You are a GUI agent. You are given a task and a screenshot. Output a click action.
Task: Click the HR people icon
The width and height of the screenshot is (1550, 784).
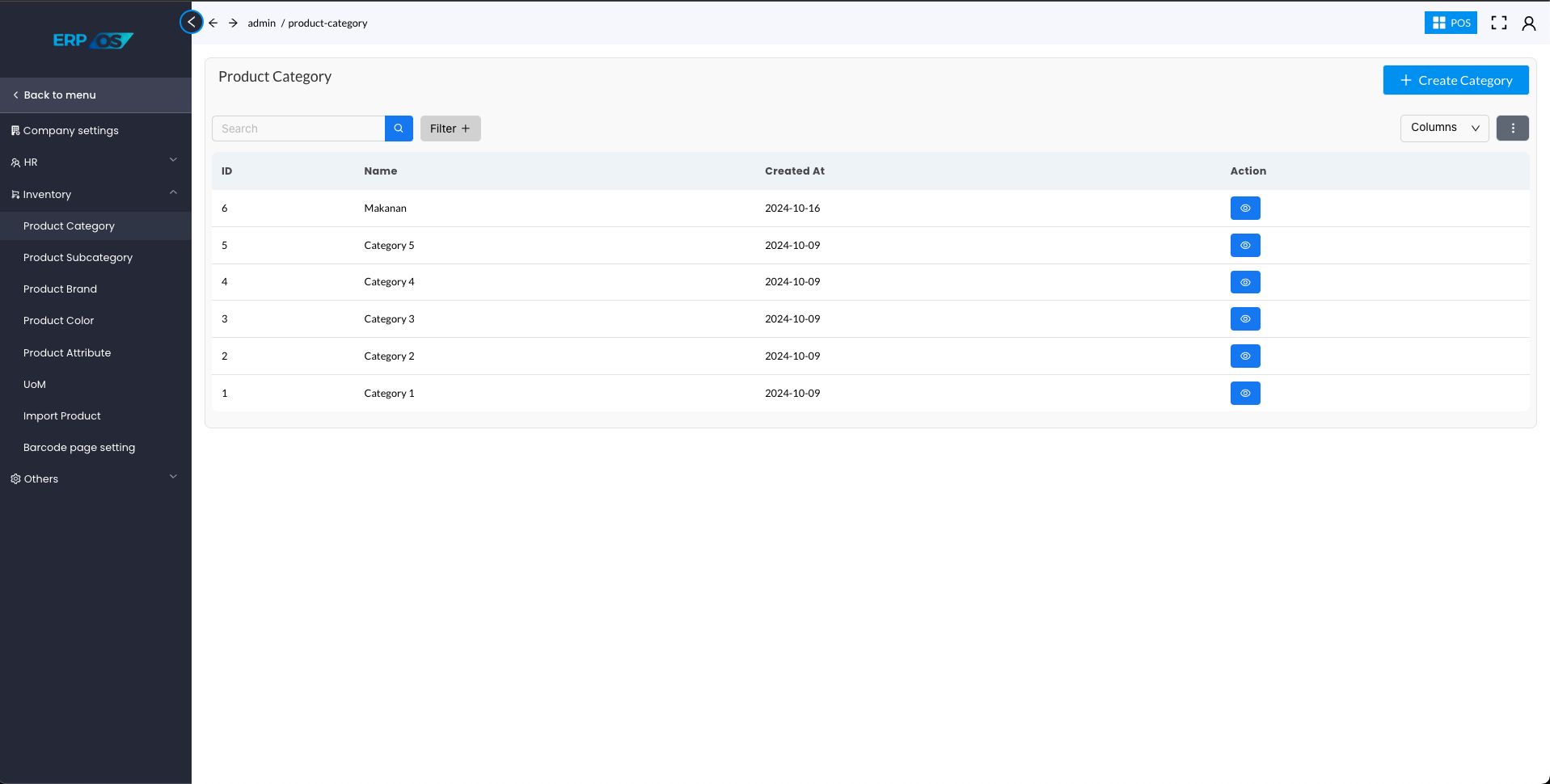tap(15, 162)
